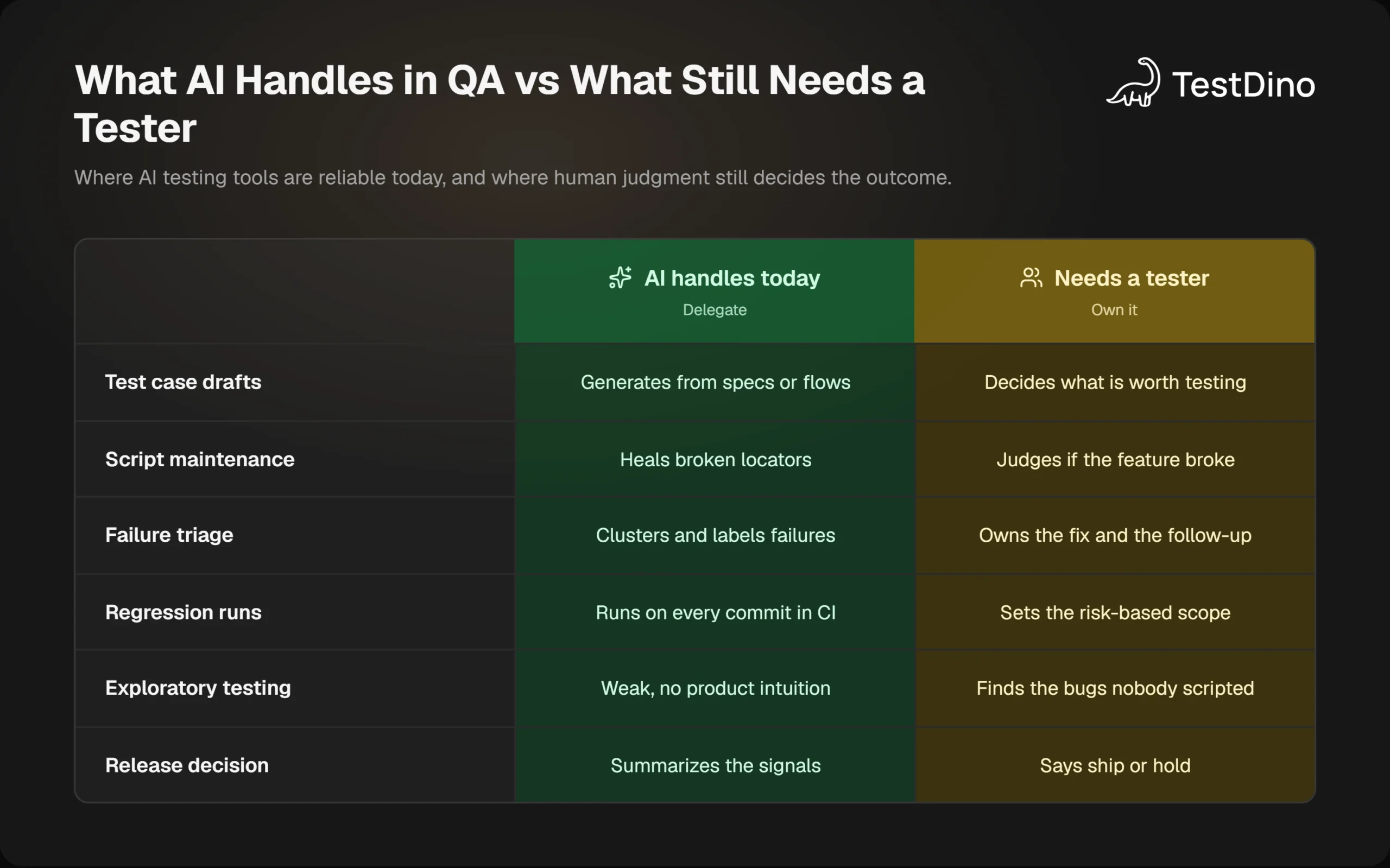Click 'Finds the bugs nobody scripted' cell
The height and width of the screenshot is (868, 1390).
pyautogui.click(x=1115, y=688)
